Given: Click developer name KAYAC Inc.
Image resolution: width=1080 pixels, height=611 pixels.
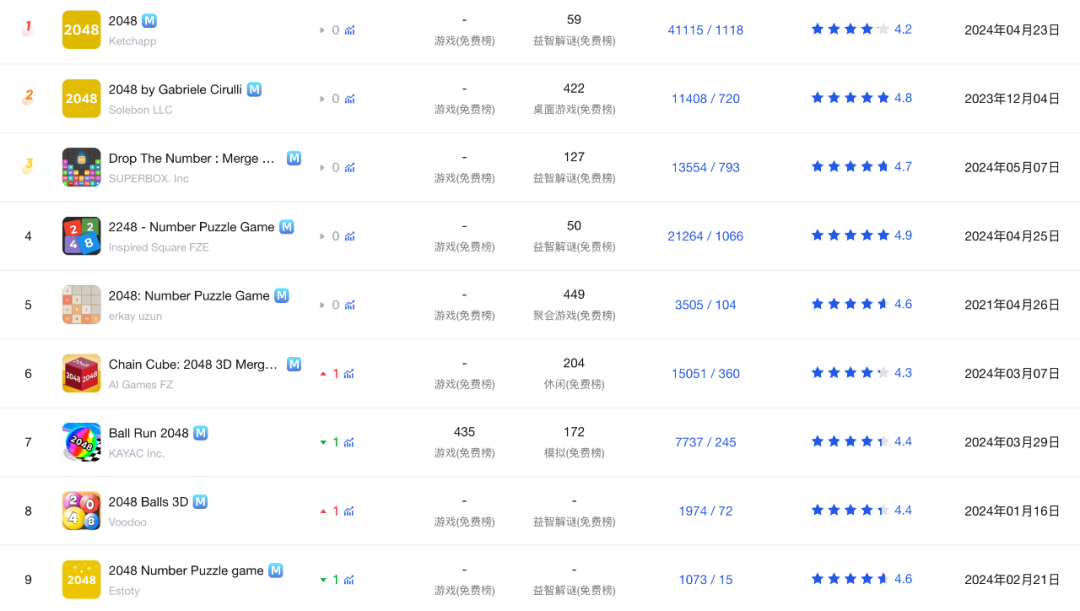Looking at the screenshot, I should 136,453.
